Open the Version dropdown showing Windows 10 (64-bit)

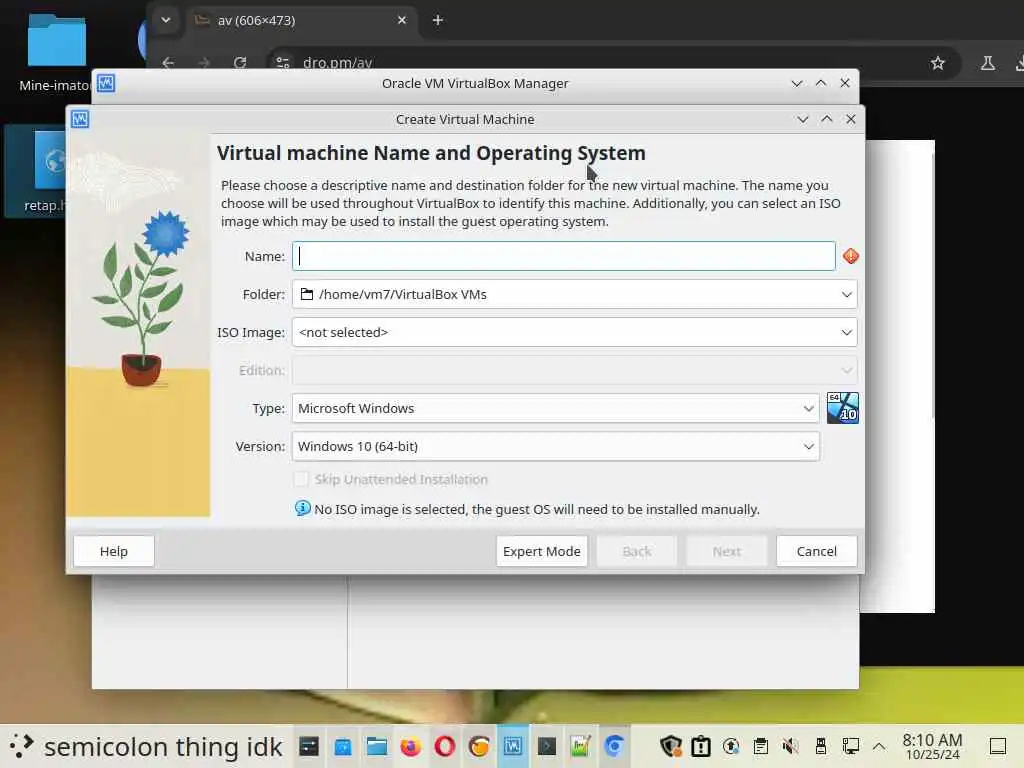tap(555, 446)
